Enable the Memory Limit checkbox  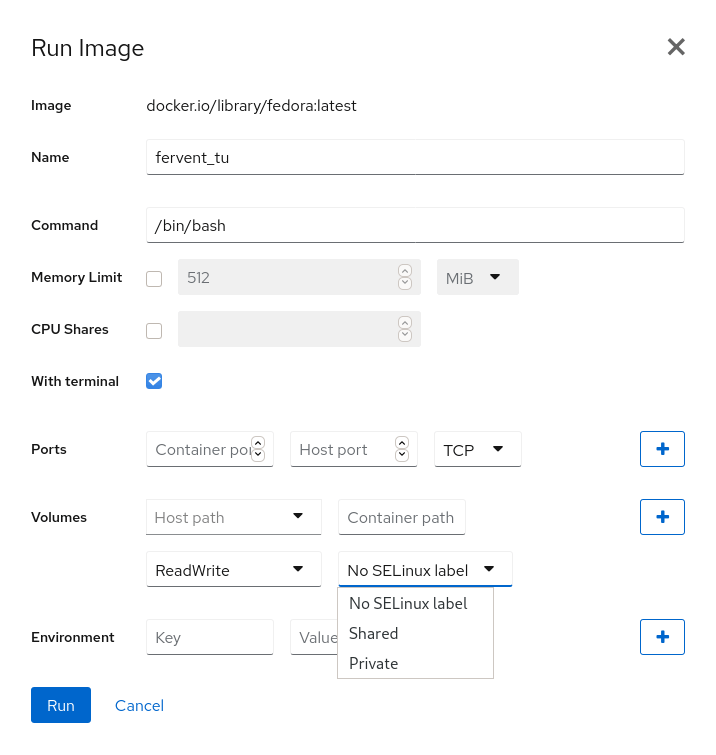pyautogui.click(x=154, y=278)
